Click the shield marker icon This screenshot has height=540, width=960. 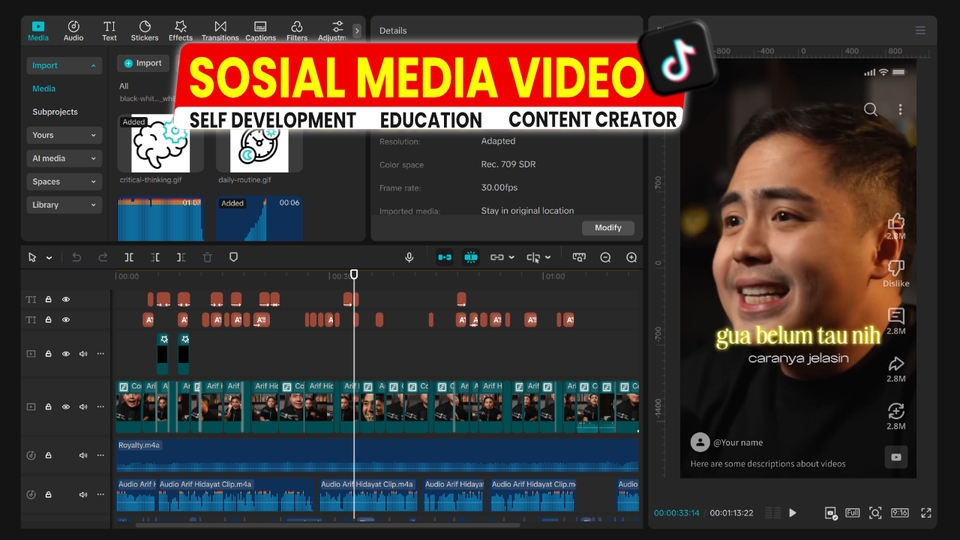click(233, 258)
